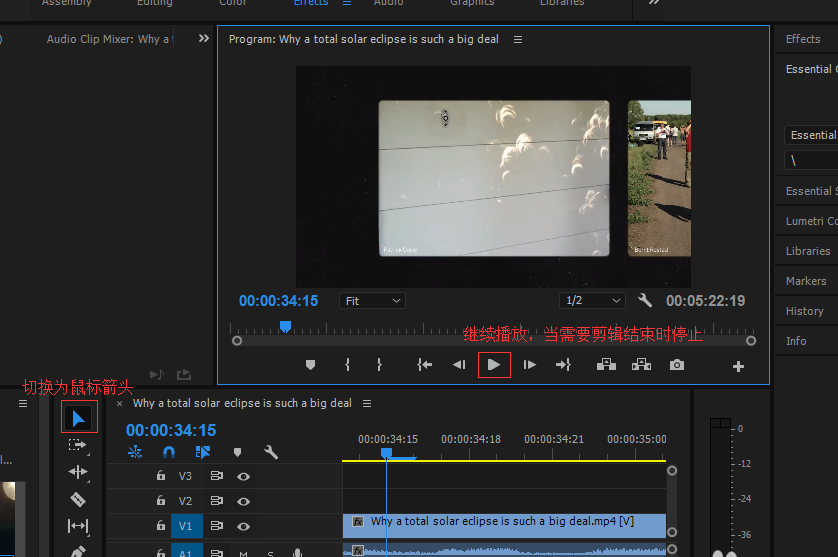Select the Selection arrow tool
This screenshot has height=557, width=838.
[79, 418]
